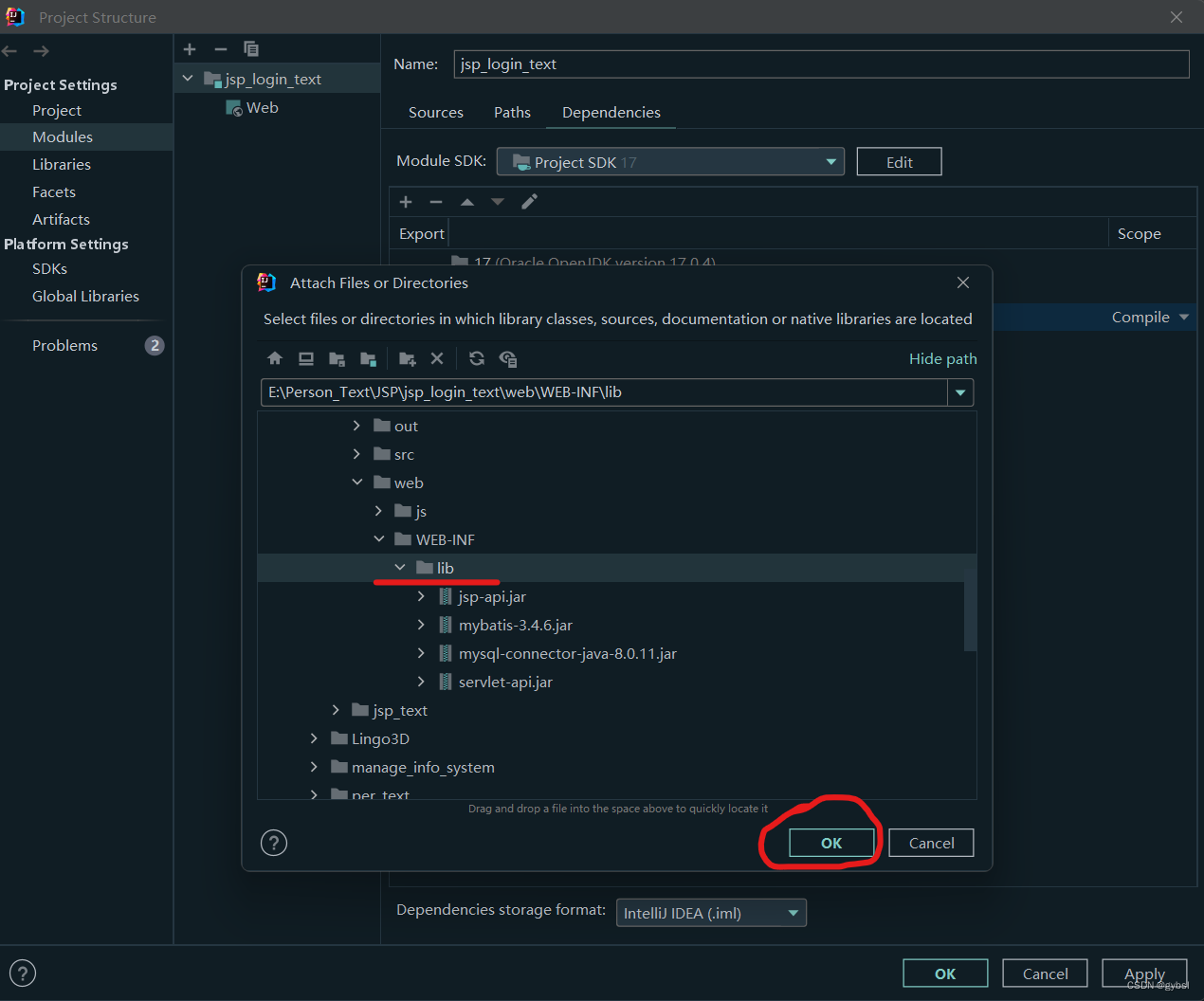Switch to Paths tab

[x=512, y=112]
